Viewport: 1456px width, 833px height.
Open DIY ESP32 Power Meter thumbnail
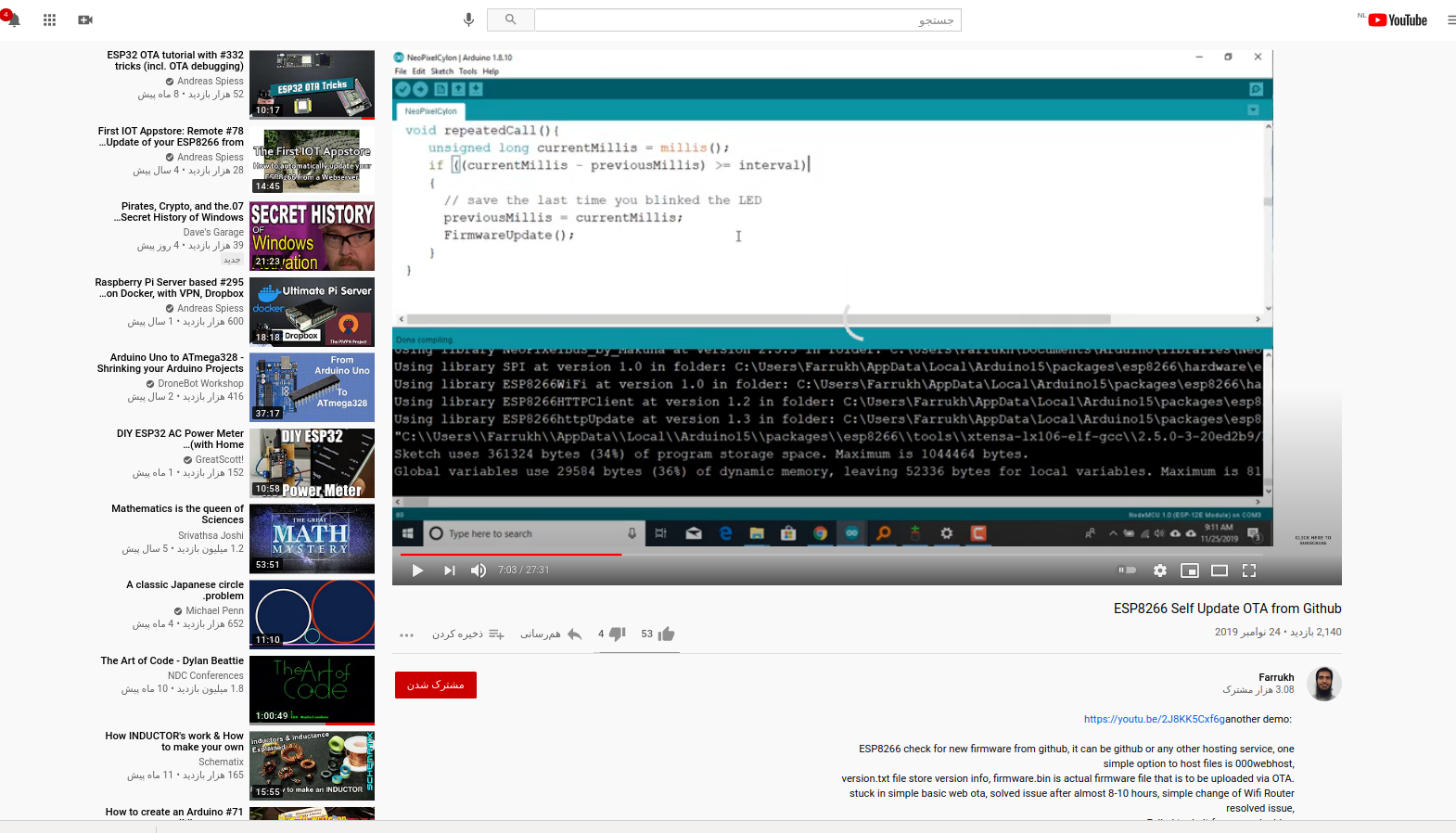pyautogui.click(x=312, y=463)
